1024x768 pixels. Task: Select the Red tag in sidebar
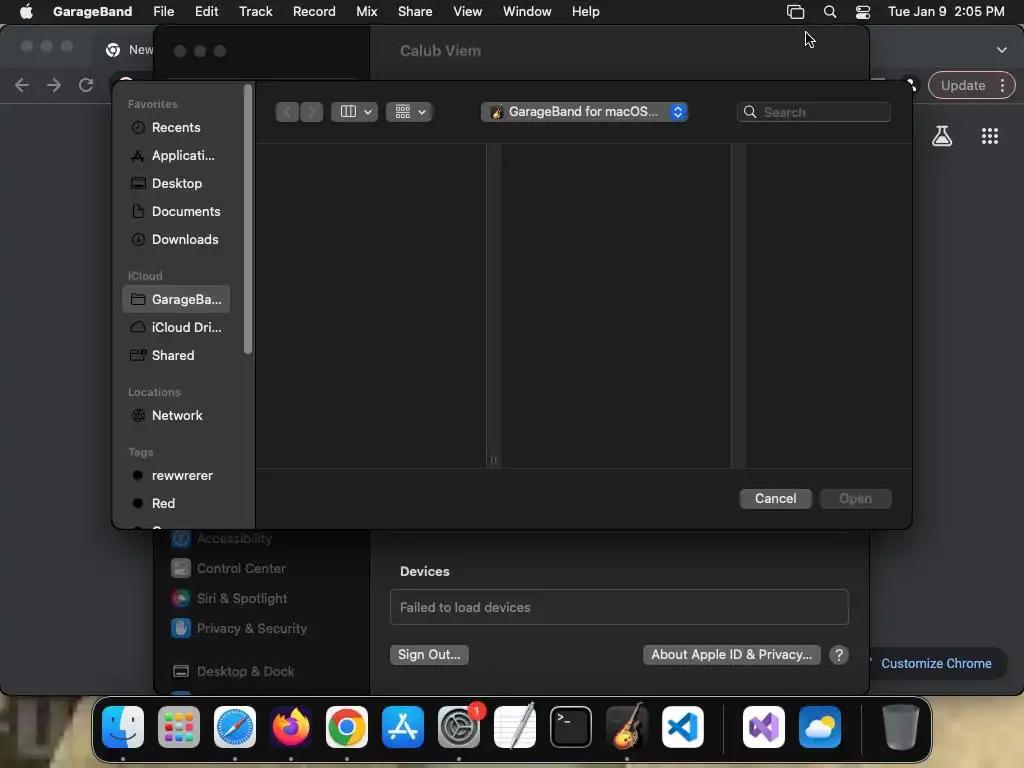(x=175, y=504)
